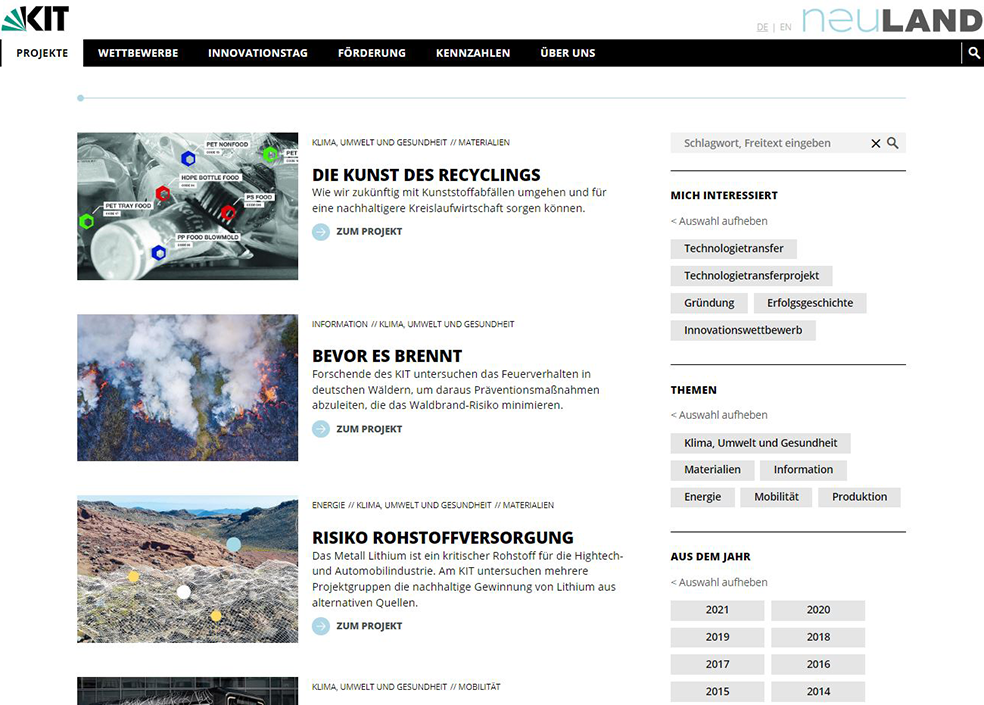Click the blue arrow icon for Bevor es brennt
Screen dimensions: 984x705
320,428
